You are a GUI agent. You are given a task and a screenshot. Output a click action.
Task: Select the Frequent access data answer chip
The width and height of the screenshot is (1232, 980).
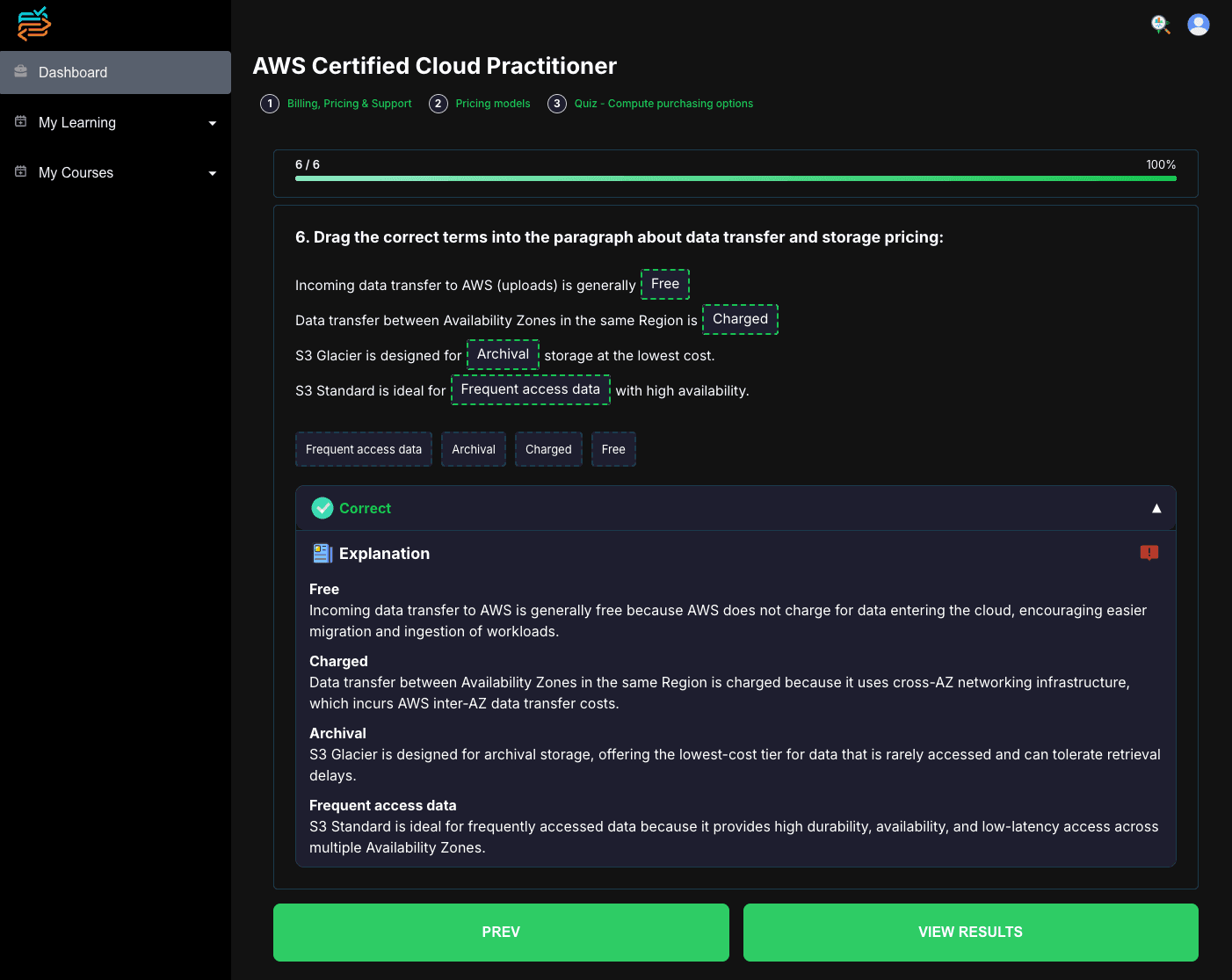pos(363,449)
